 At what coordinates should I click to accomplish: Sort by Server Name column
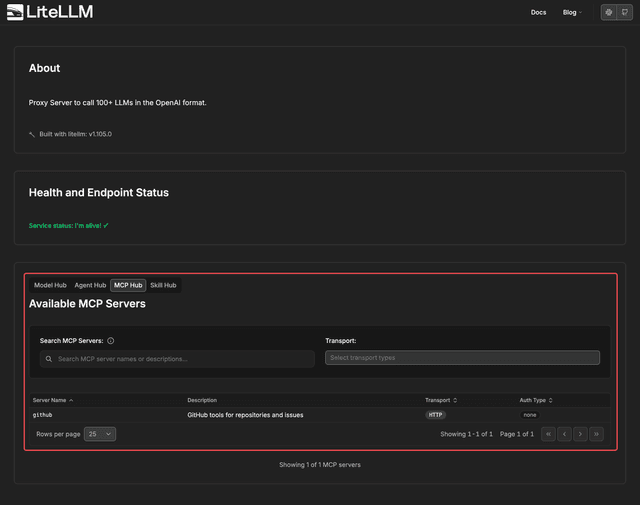pyautogui.click(x=53, y=400)
